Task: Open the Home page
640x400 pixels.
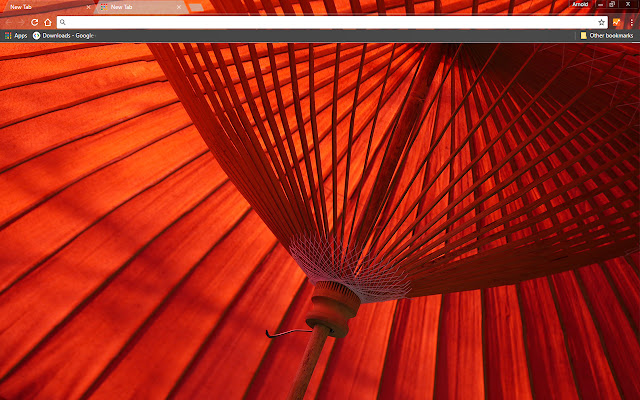Action: pyautogui.click(x=48, y=22)
